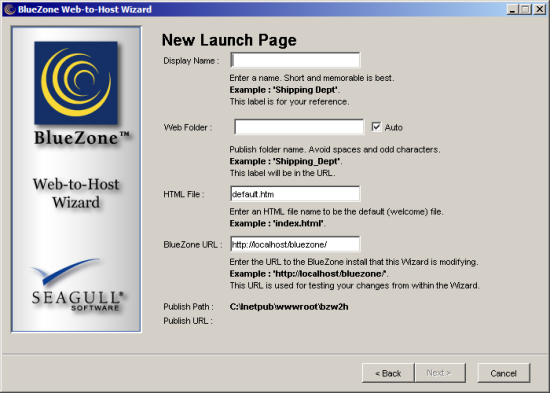Image resolution: width=550 pixels, height=393 pixels.
Task: Click 'This label is for your reference.' text
Action: pos(289,102)
